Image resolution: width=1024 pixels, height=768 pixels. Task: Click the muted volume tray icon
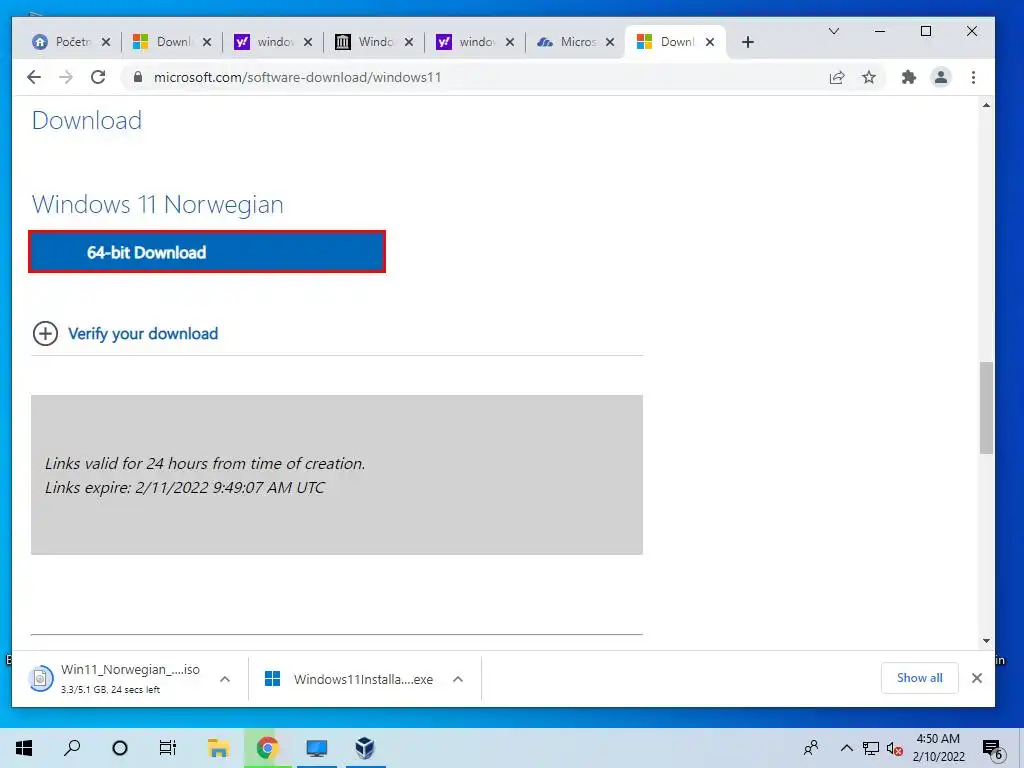pos(894,748)
